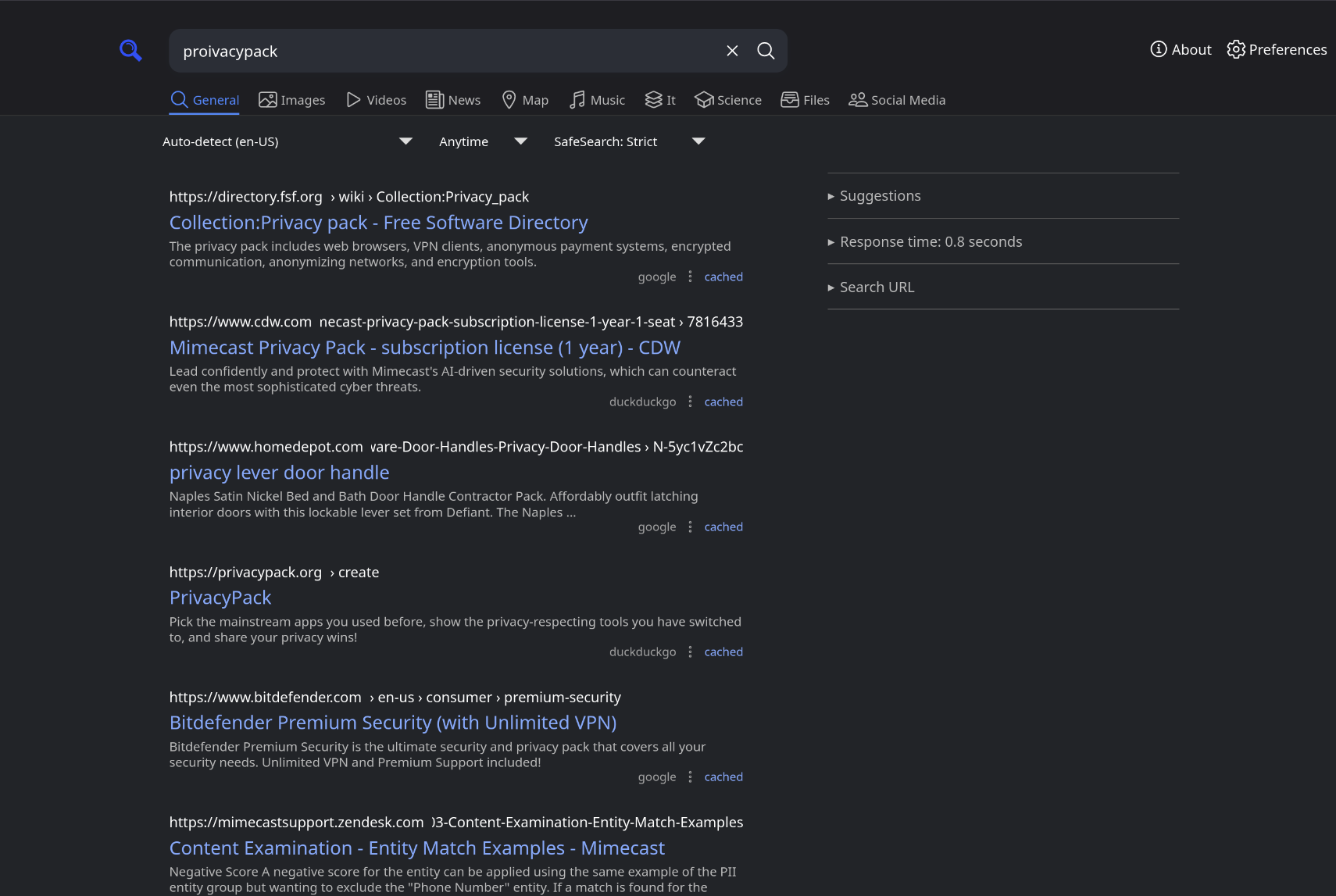
Task: Switch to the Science tab
Action: (728, 100)
